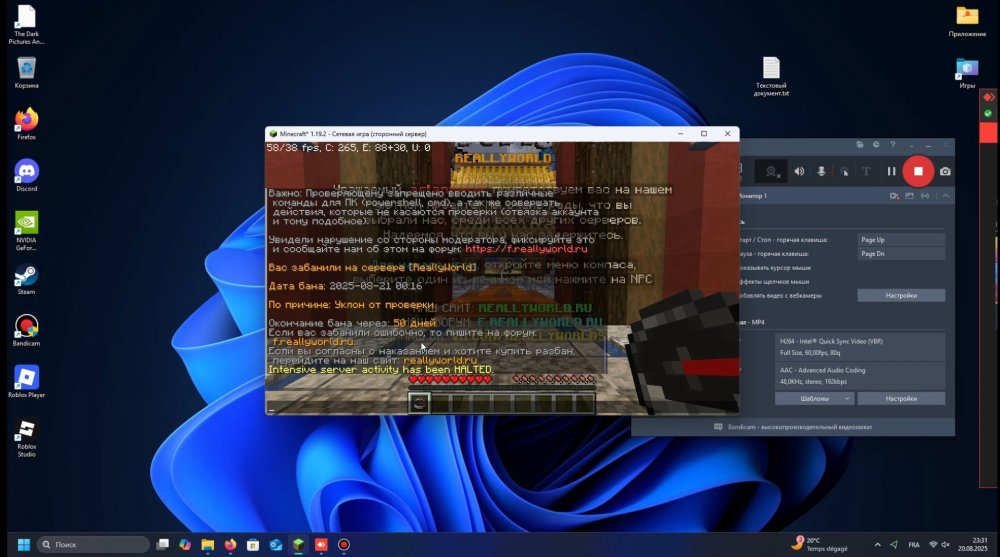Open the Steam desktop shortcut
Image resolution: width=1000 pixels, height=557 pixels.
[x=26, y=279]
